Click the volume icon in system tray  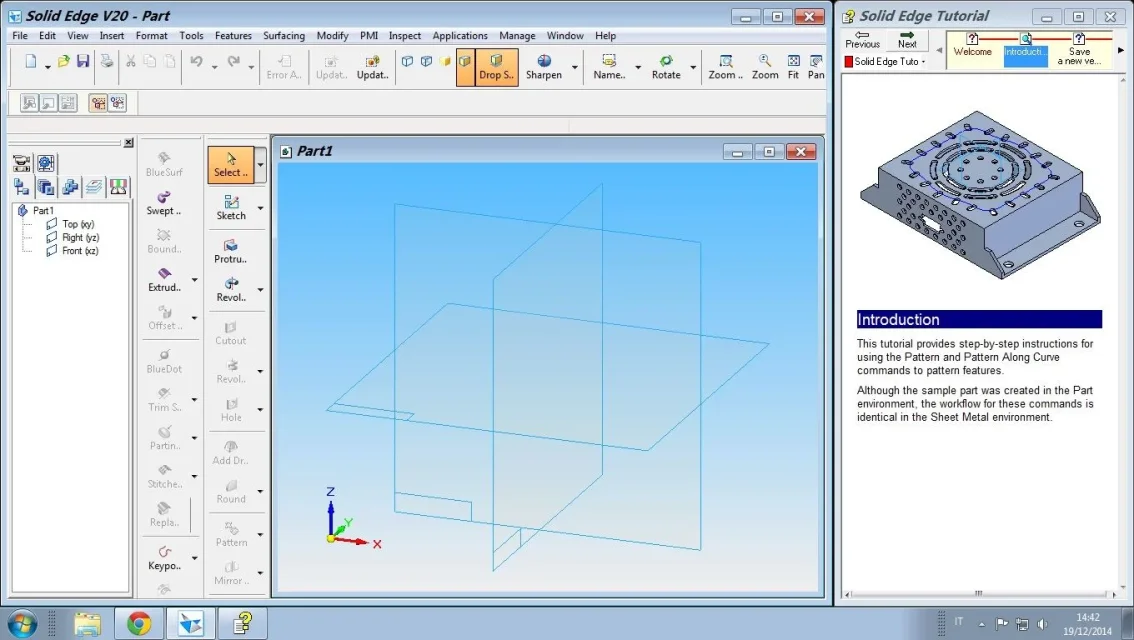pos(1042,623)
